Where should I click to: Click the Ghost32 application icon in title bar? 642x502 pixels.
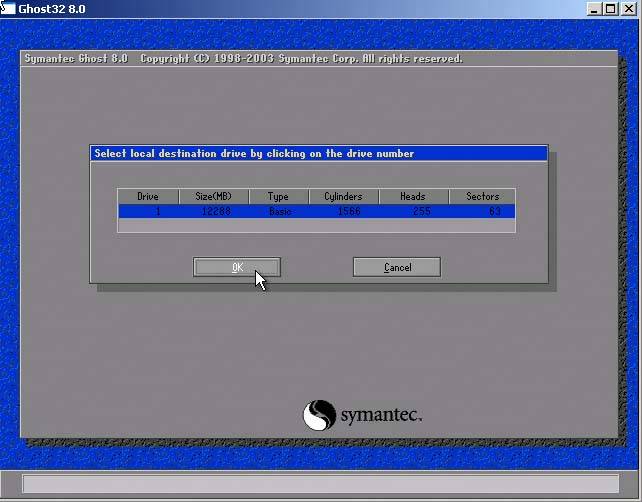click(9, 8)
